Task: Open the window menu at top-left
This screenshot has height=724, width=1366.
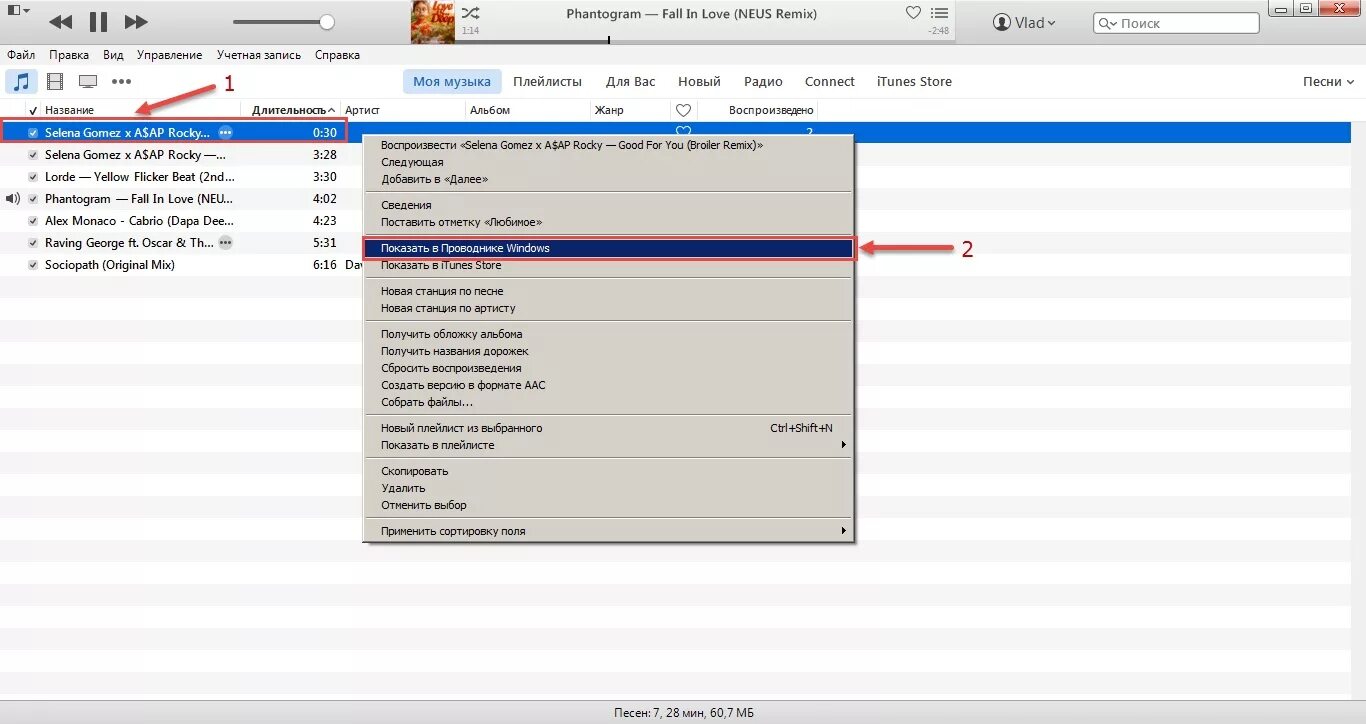Action: click(x=18, y=10)
